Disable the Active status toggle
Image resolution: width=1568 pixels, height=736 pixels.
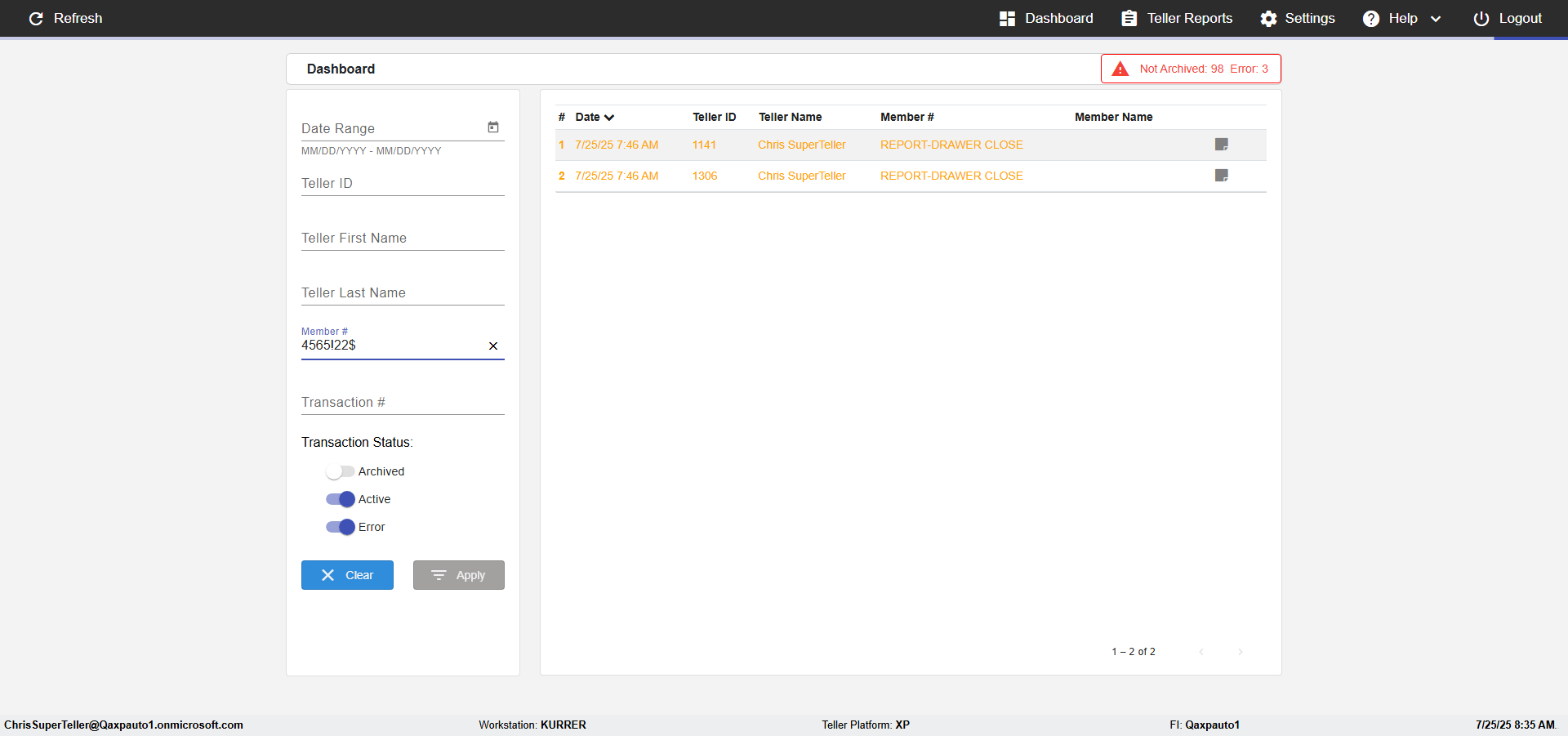[340, 499]
